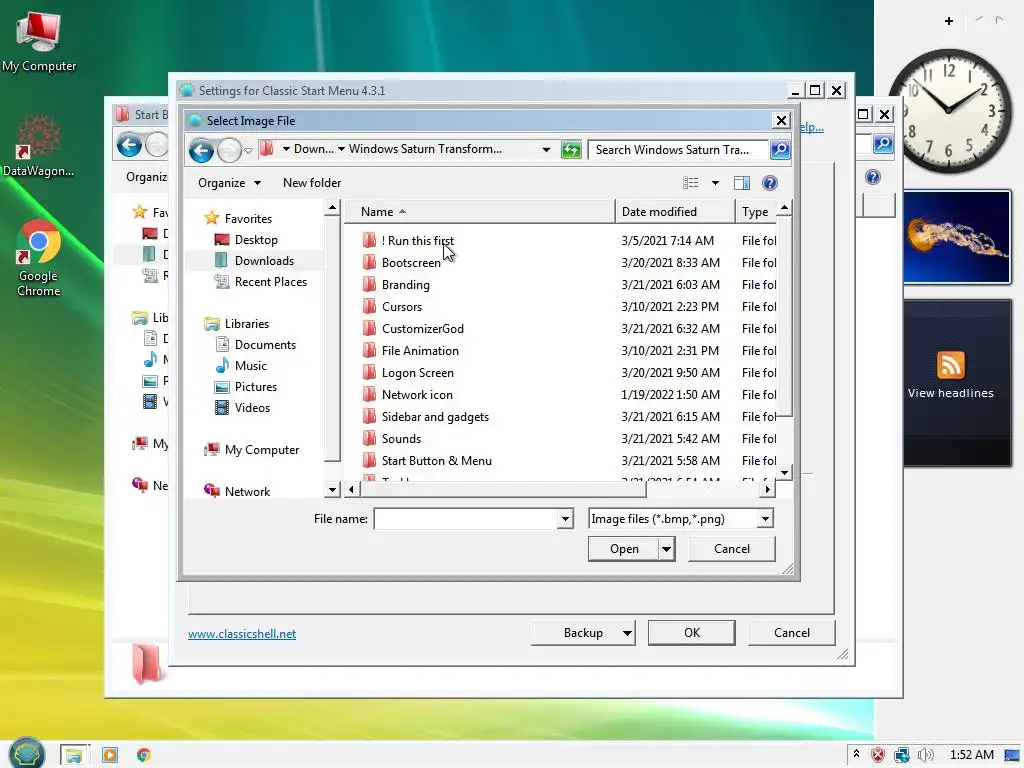
Task: Open the Image files type filter dropdown
Action: click(x=765, y=519)
